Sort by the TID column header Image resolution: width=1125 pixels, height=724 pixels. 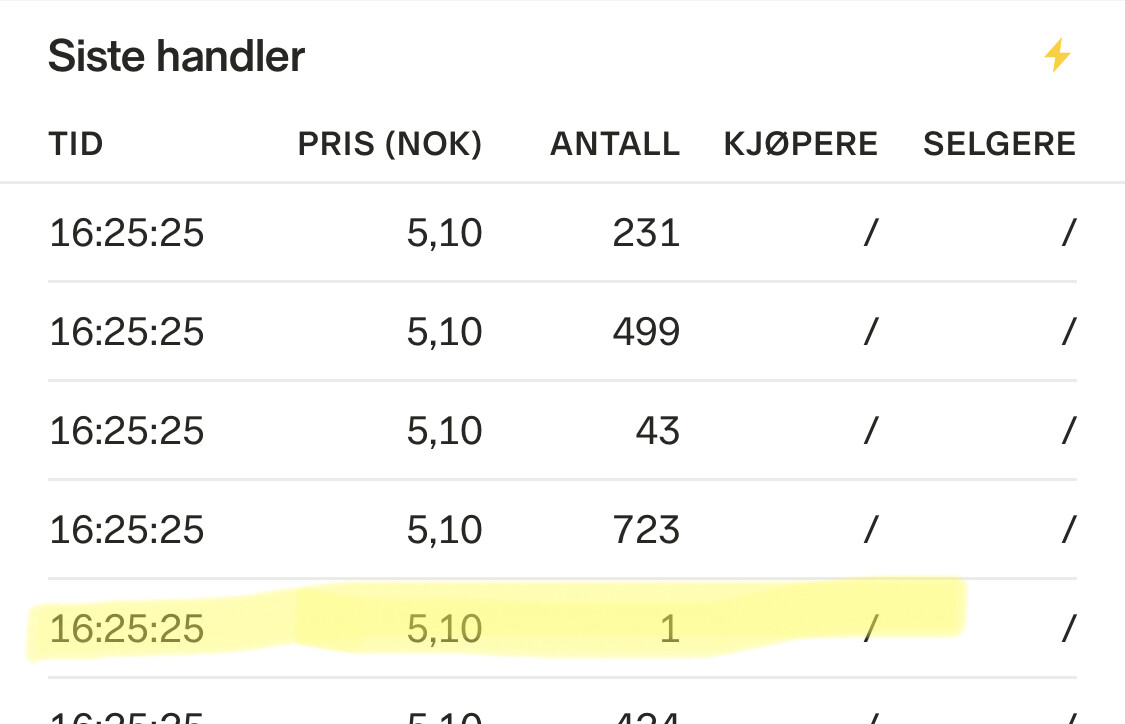pos(76,144)
